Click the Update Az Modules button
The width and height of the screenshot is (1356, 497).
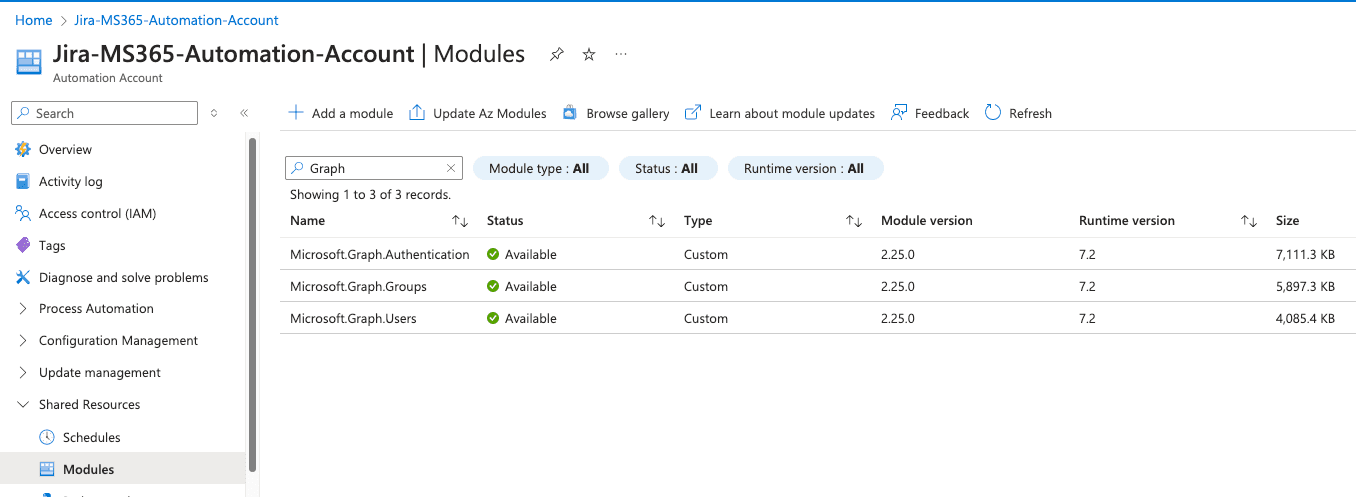point(478,113)
